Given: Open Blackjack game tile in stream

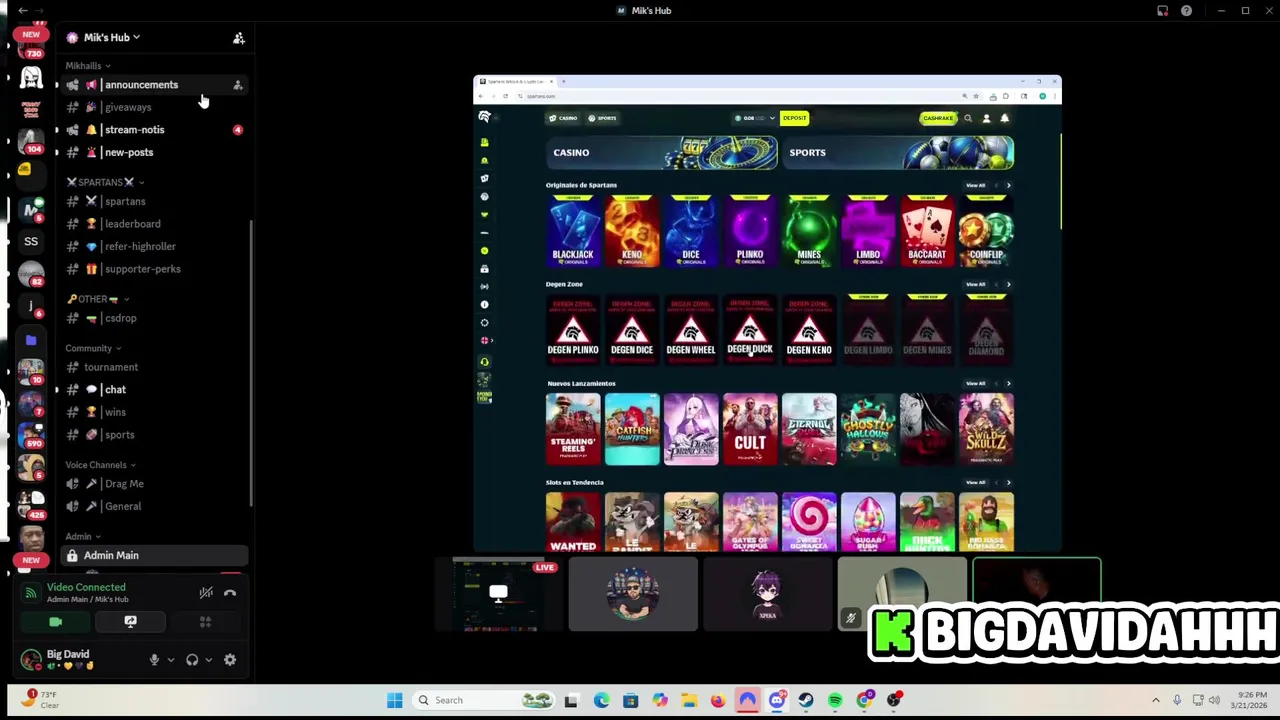Looking at the screenshot, I should (x=573, y=231).
